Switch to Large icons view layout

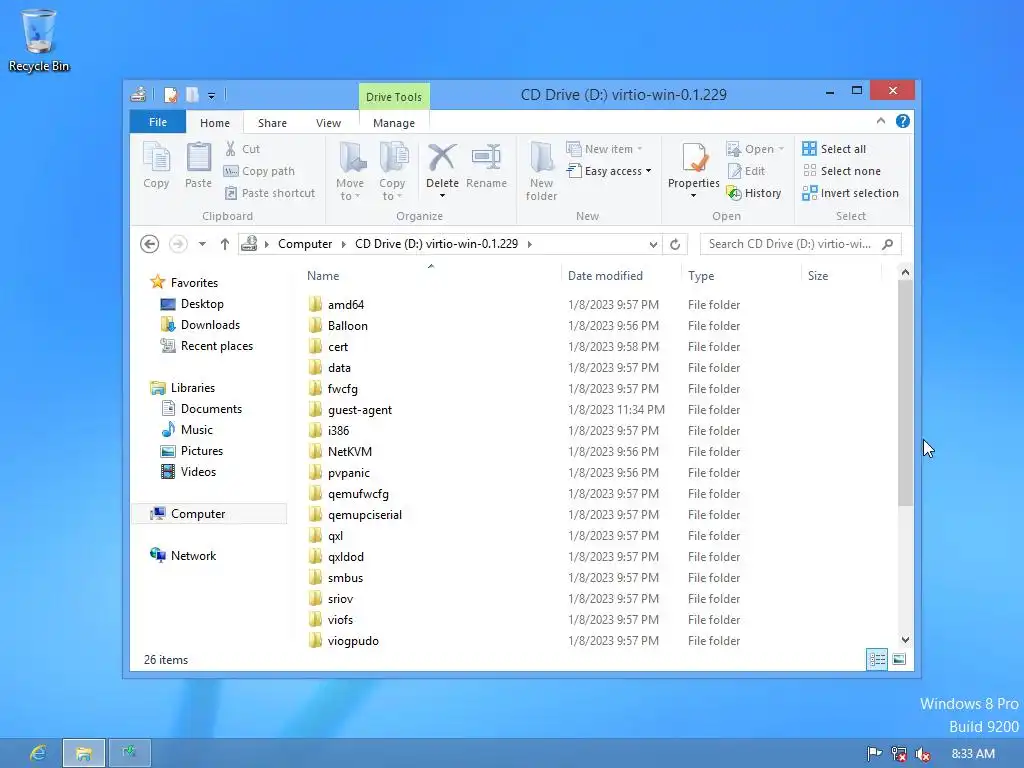point(899,660)
